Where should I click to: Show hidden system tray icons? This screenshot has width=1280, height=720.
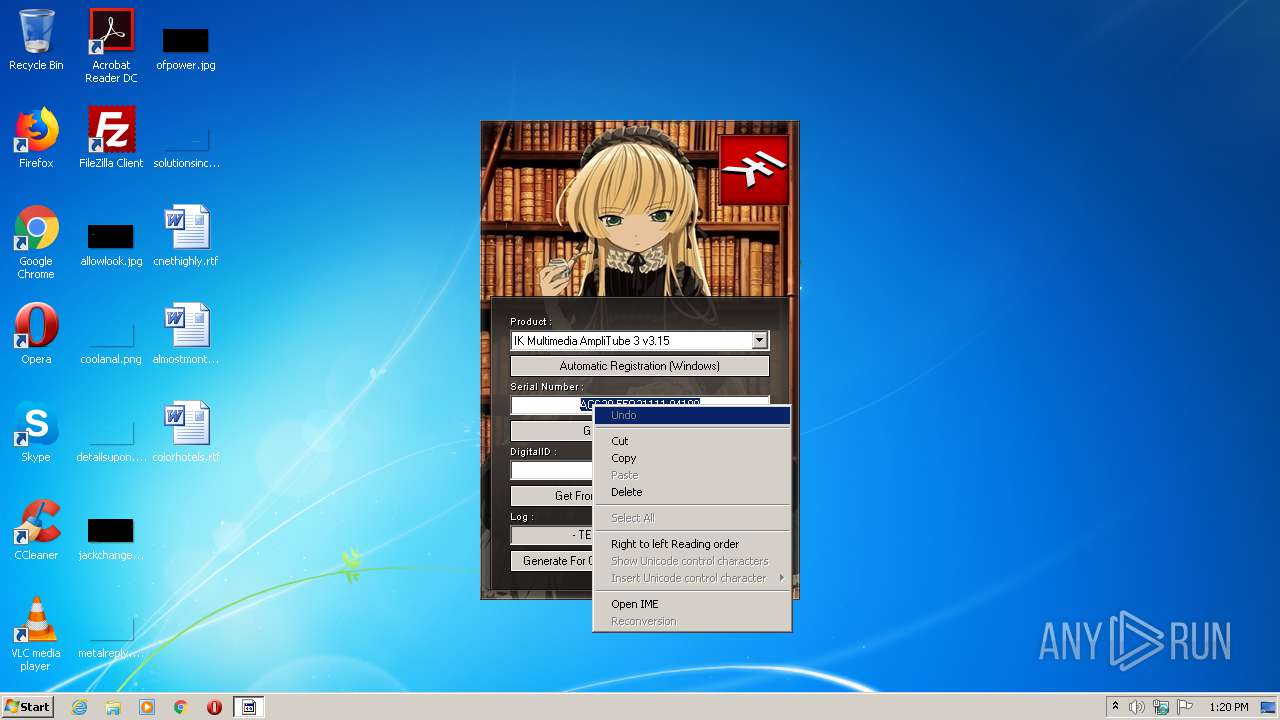click(x=1115, y=707)
